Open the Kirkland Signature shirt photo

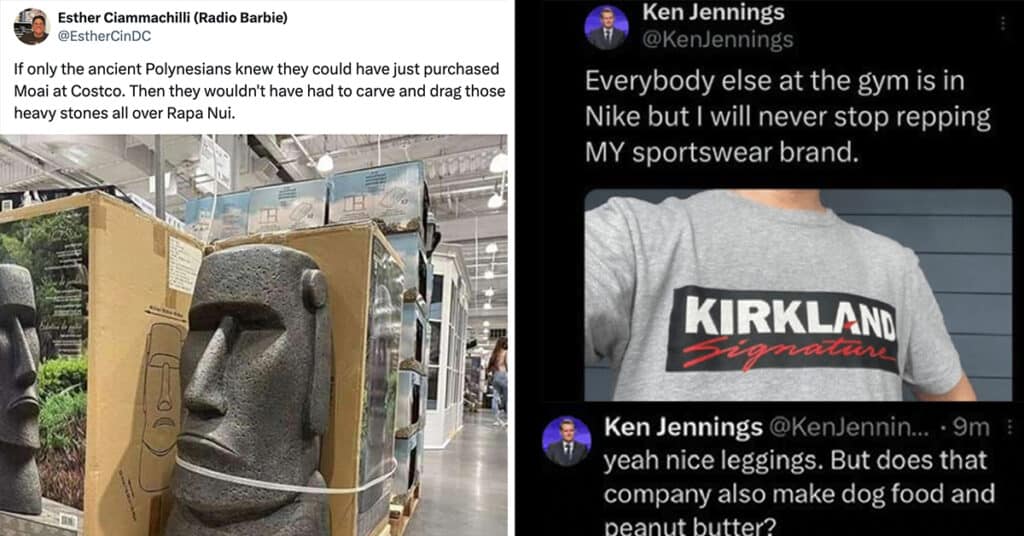798,295
